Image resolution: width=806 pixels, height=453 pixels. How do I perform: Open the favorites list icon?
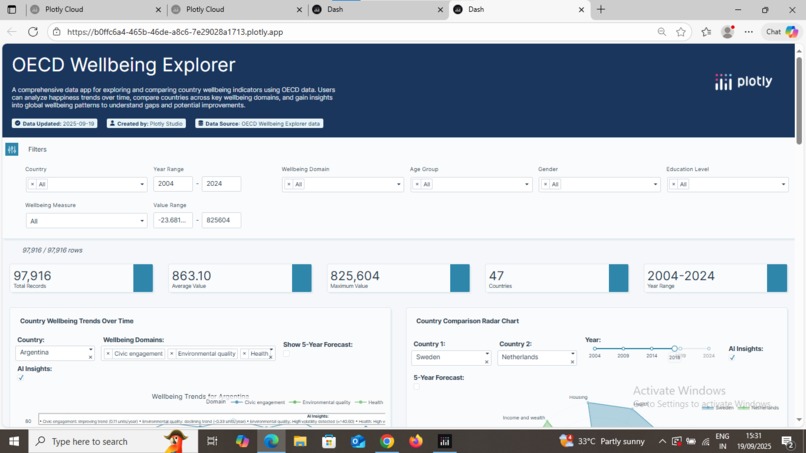point(706,32)
